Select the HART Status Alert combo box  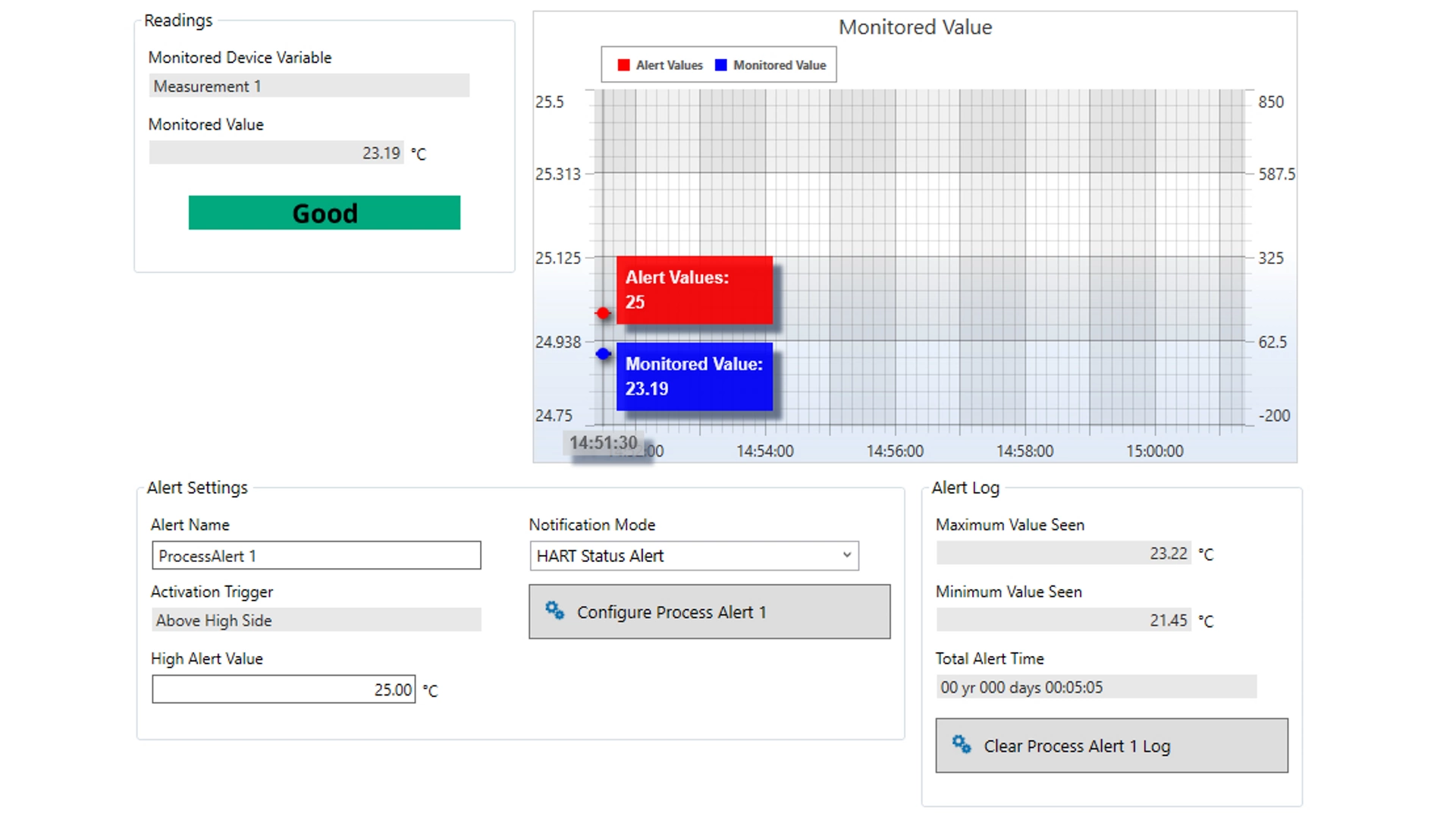coord(682,556)
